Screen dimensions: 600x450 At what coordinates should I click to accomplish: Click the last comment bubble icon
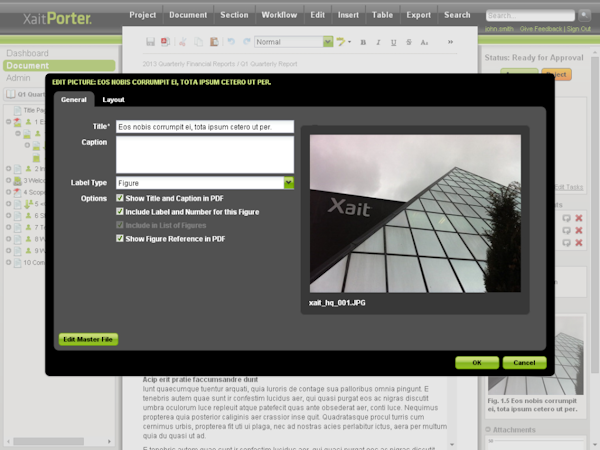click(566, 243)
